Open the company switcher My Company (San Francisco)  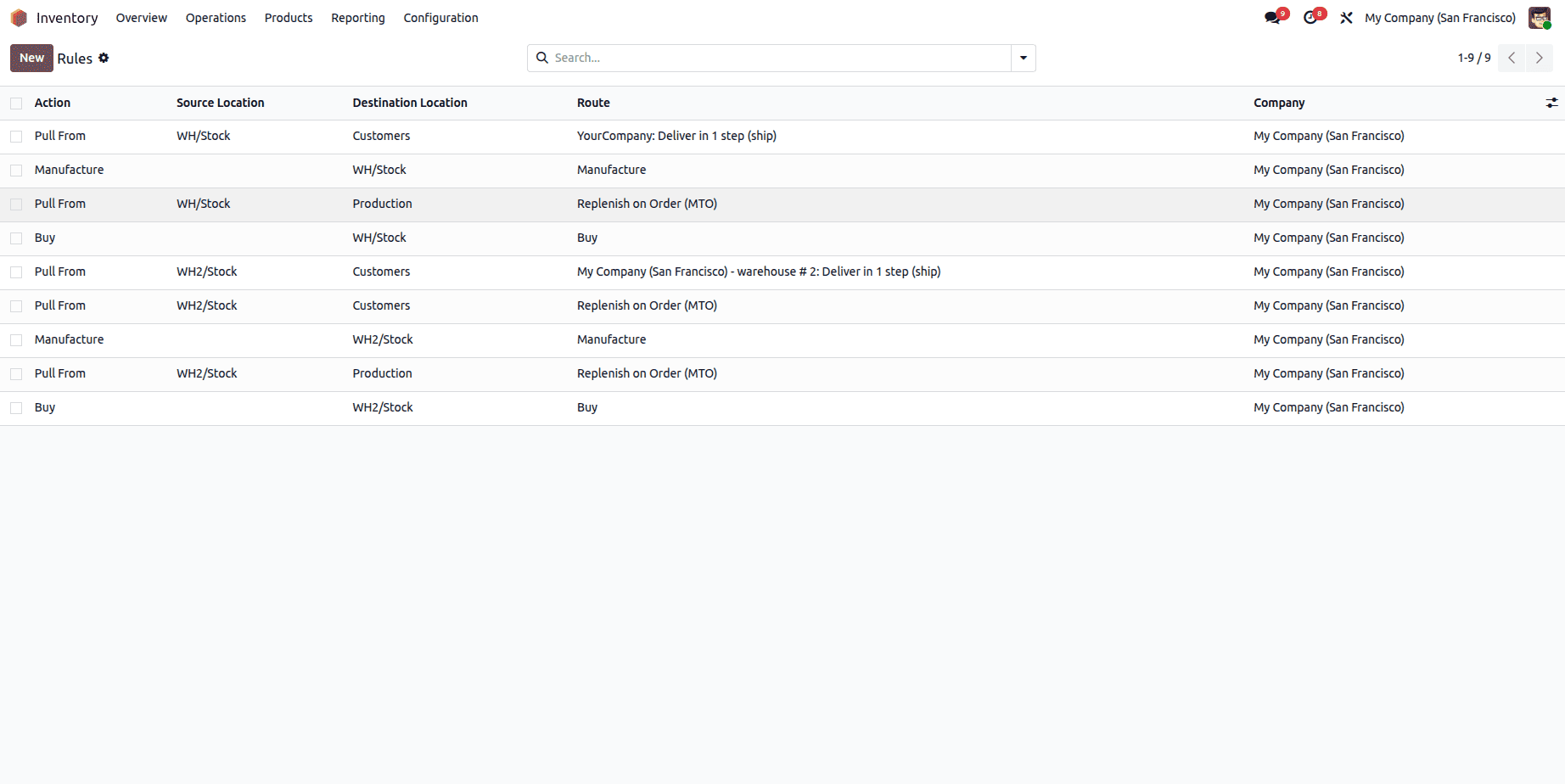click(x=1439, y=18)
